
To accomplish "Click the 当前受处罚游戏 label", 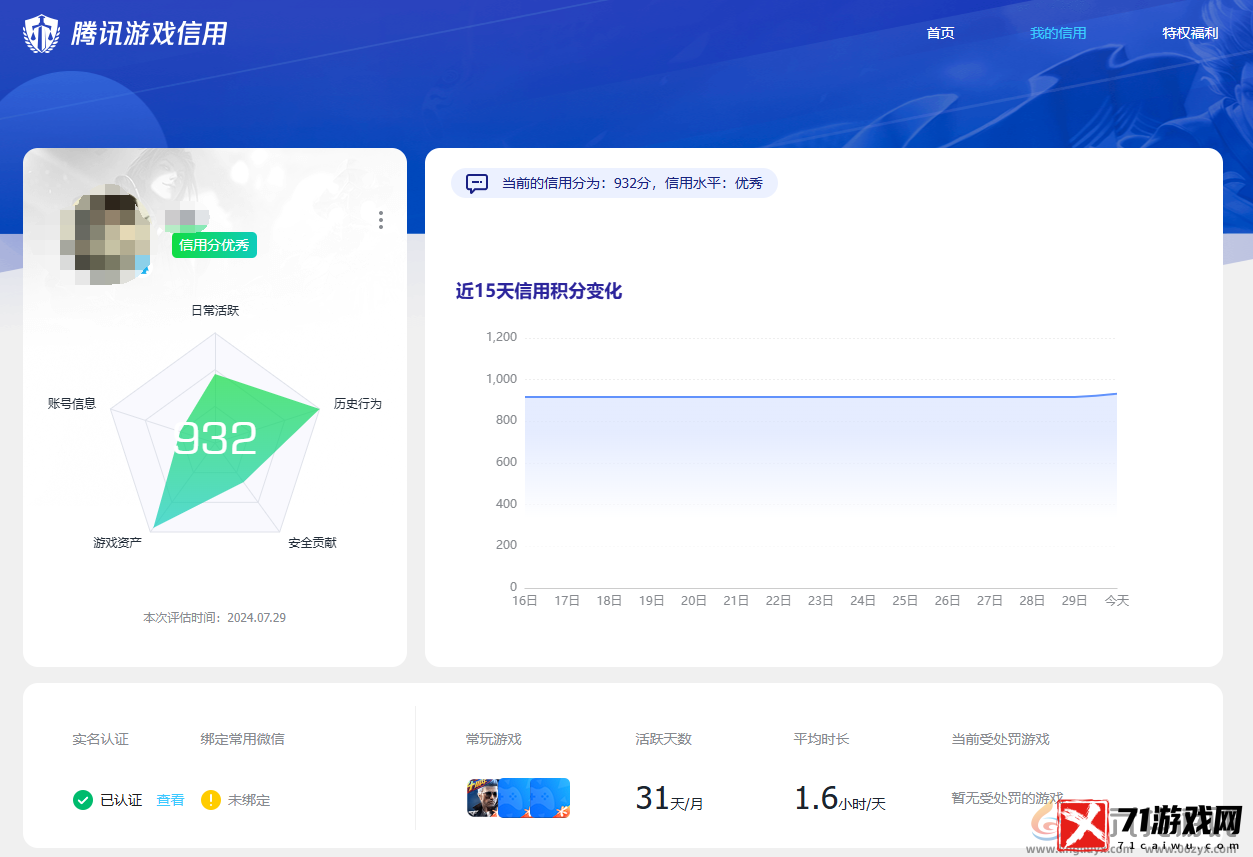I will click(x=1000, y=740).
